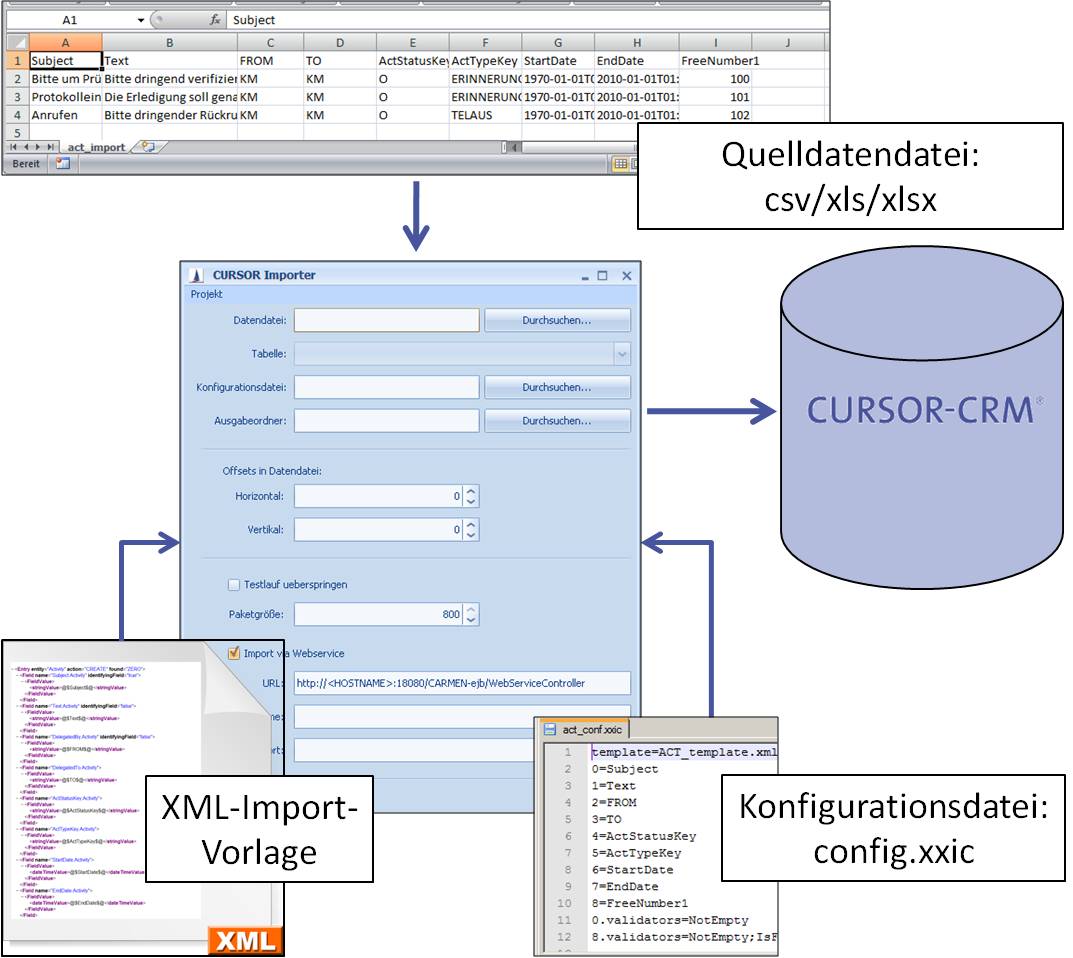Increase the Horizontal offset stepper
Viewport: 1073px width, 958px height.
[x=471, y=491]
